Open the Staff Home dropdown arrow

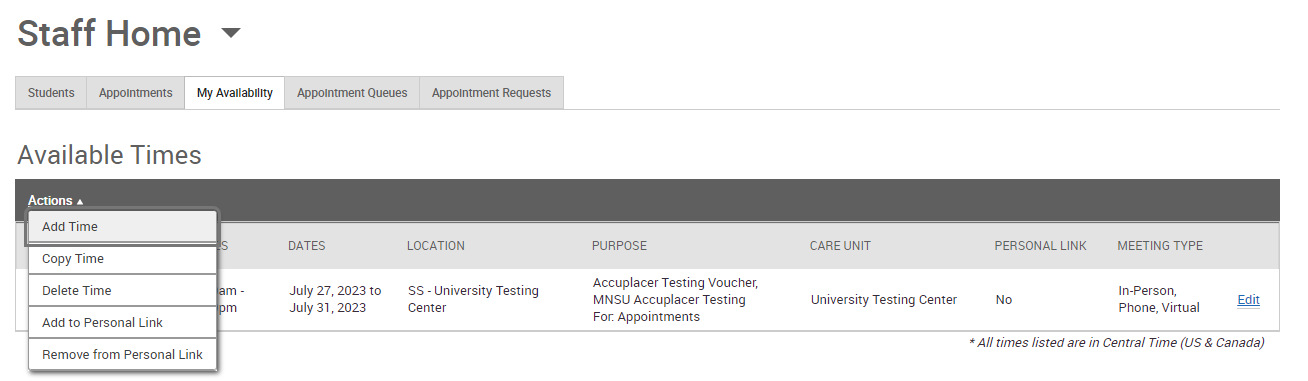(231, 33)
